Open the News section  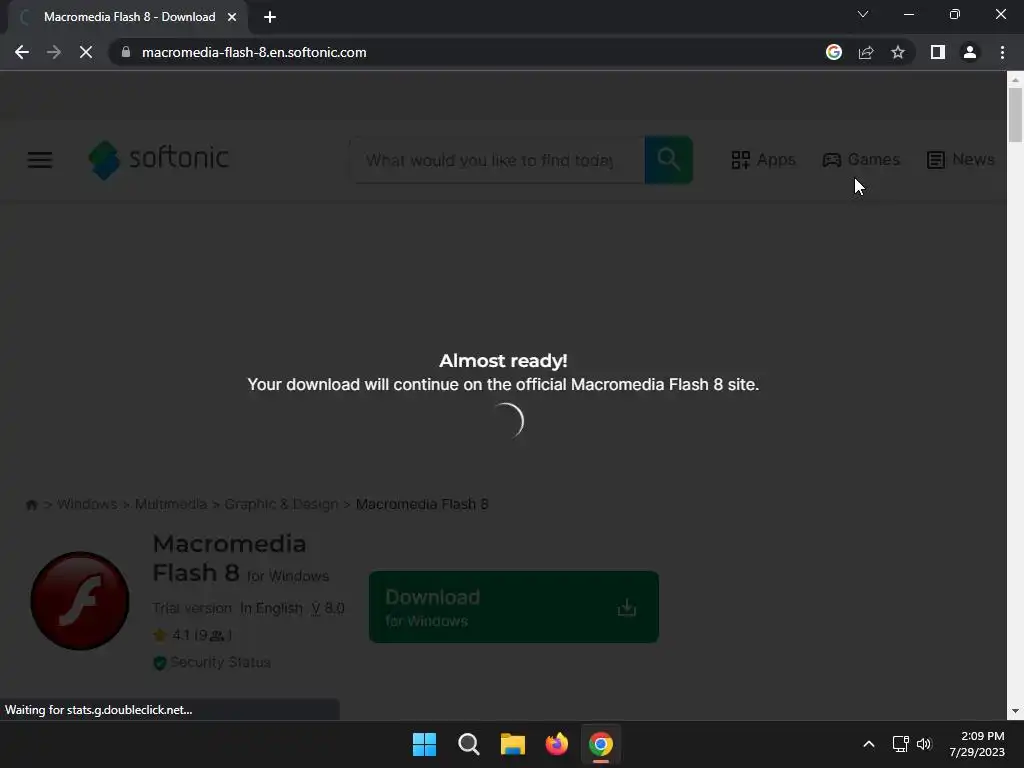(961, 159)
